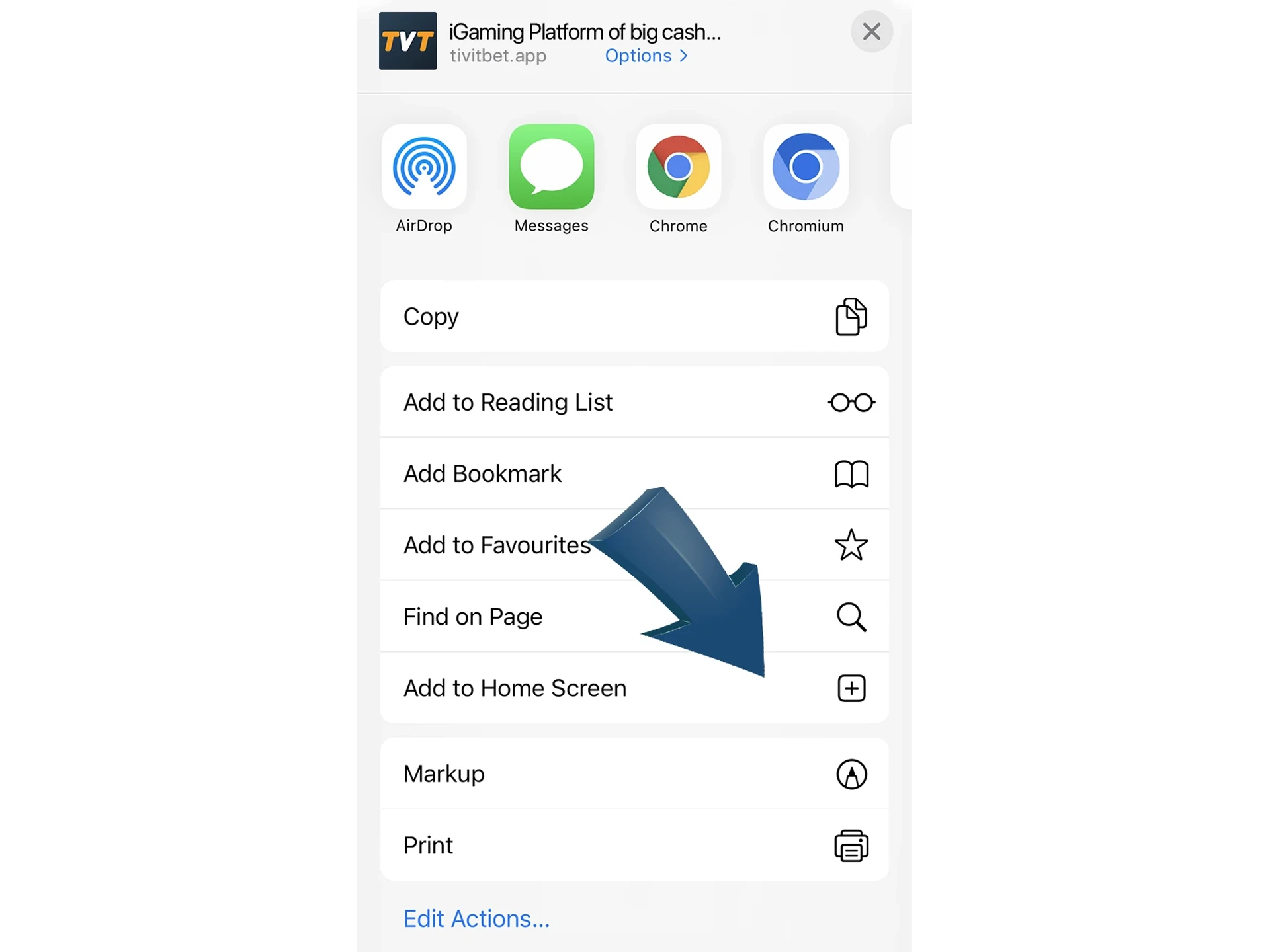Tap the Add Bookmark icon
Image resolution: width=1270 pixels, height=952 pixels.
coord(851,473)
